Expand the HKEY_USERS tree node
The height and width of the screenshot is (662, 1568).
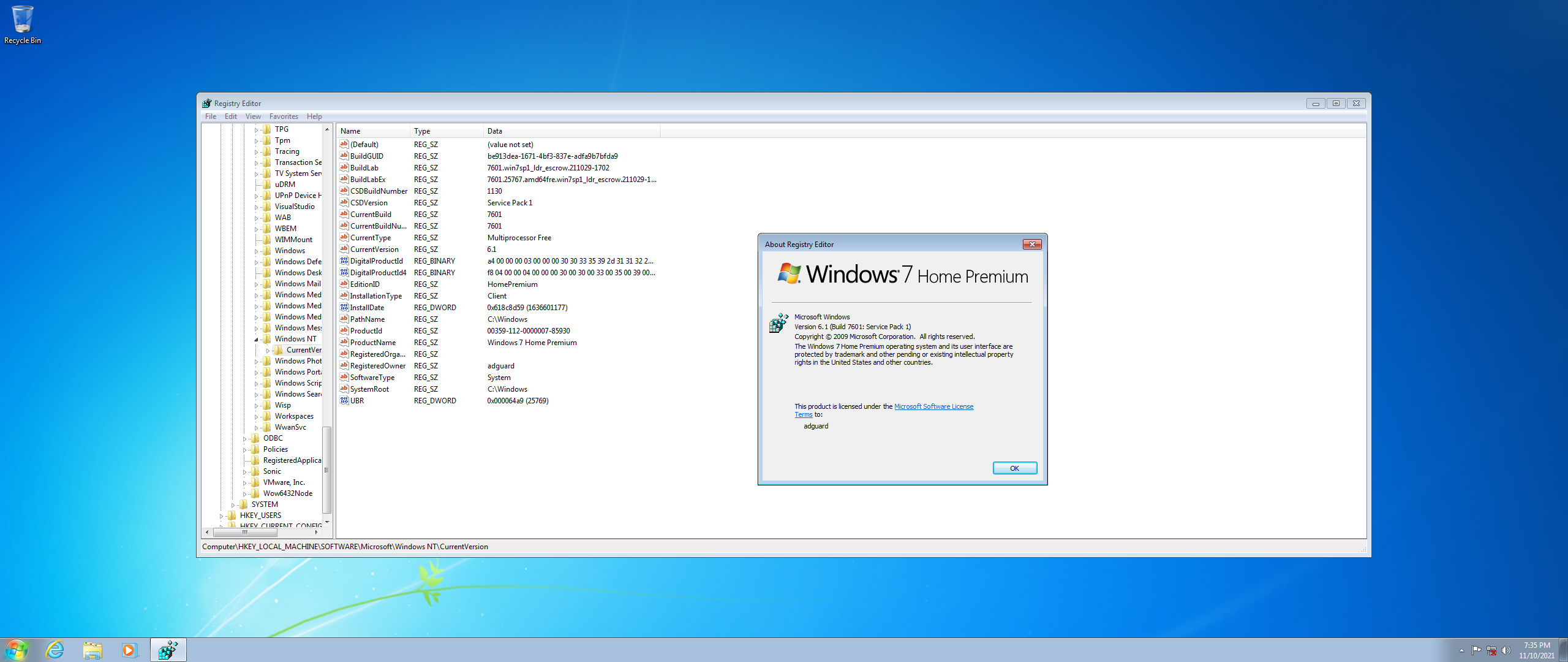(222, 516)
